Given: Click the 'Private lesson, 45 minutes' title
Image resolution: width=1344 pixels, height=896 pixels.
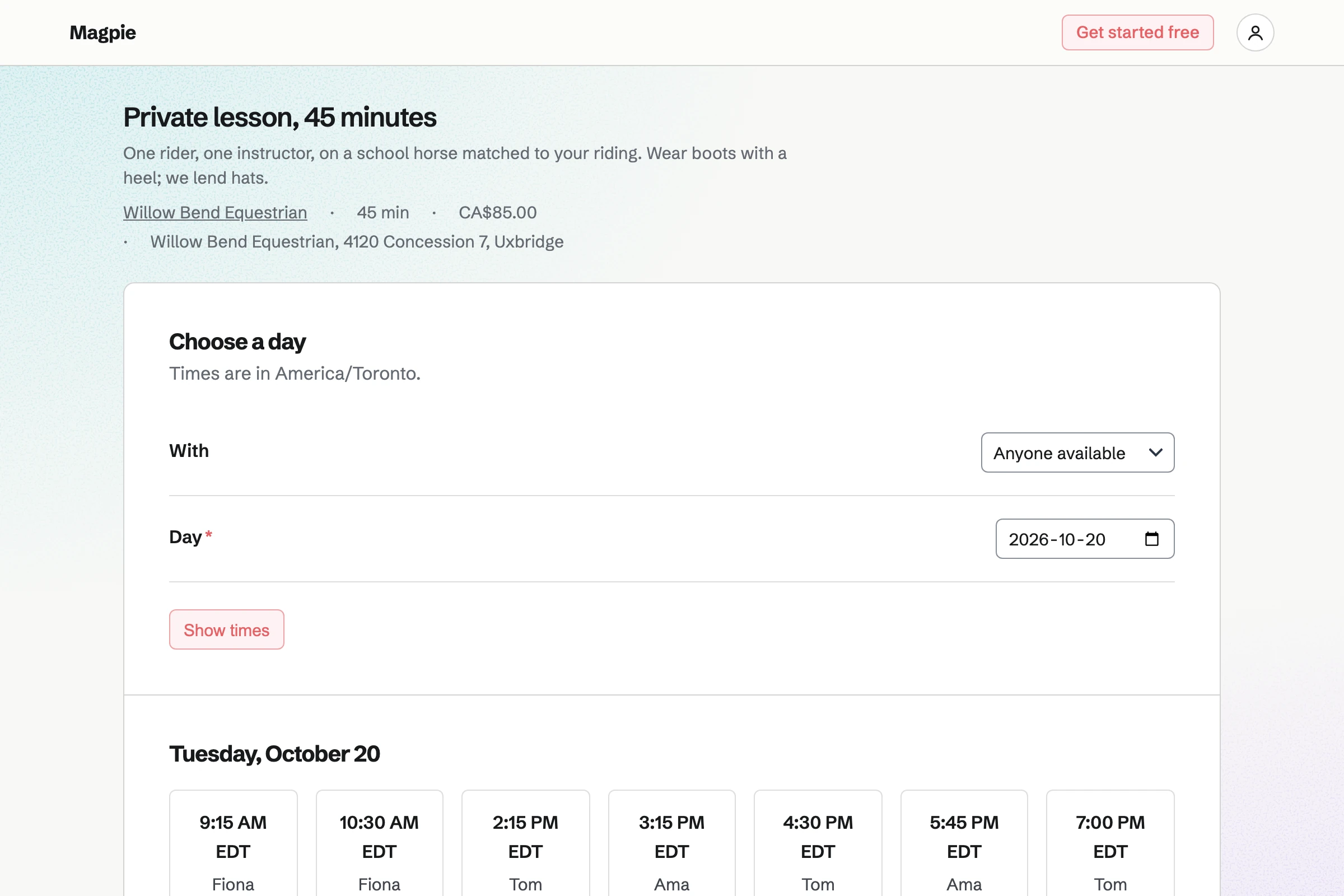Looking at the screenshot, I should point(280,118).
